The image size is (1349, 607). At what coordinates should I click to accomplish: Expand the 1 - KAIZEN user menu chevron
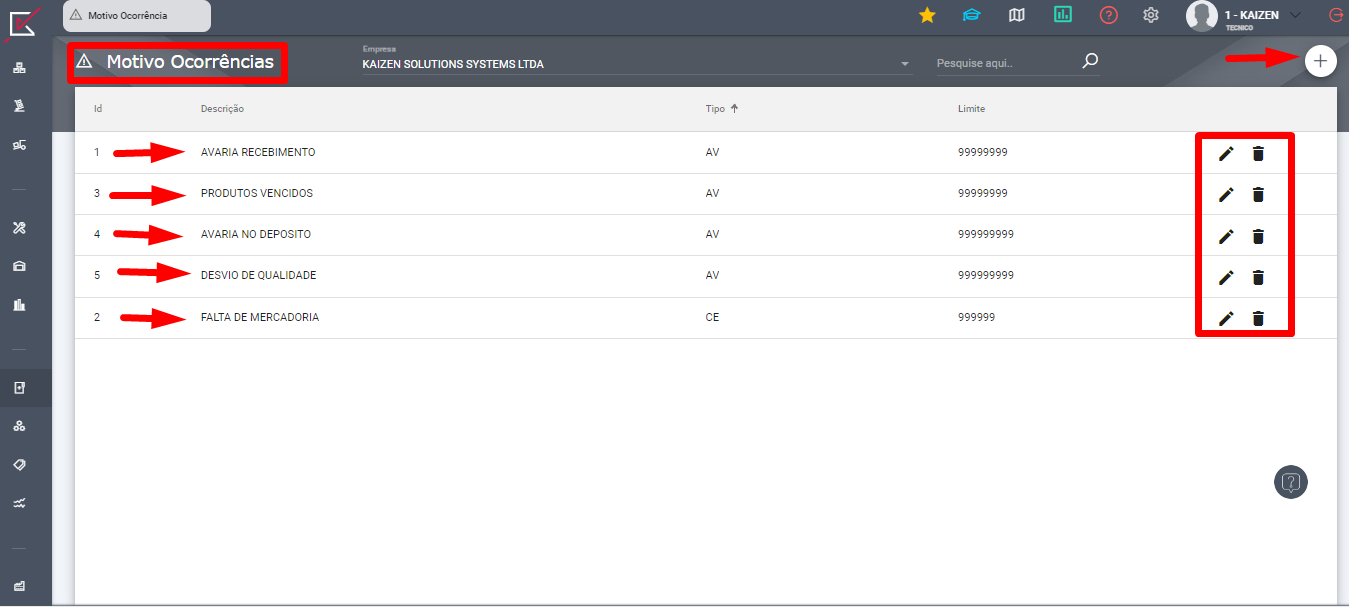pos(1295,15)
